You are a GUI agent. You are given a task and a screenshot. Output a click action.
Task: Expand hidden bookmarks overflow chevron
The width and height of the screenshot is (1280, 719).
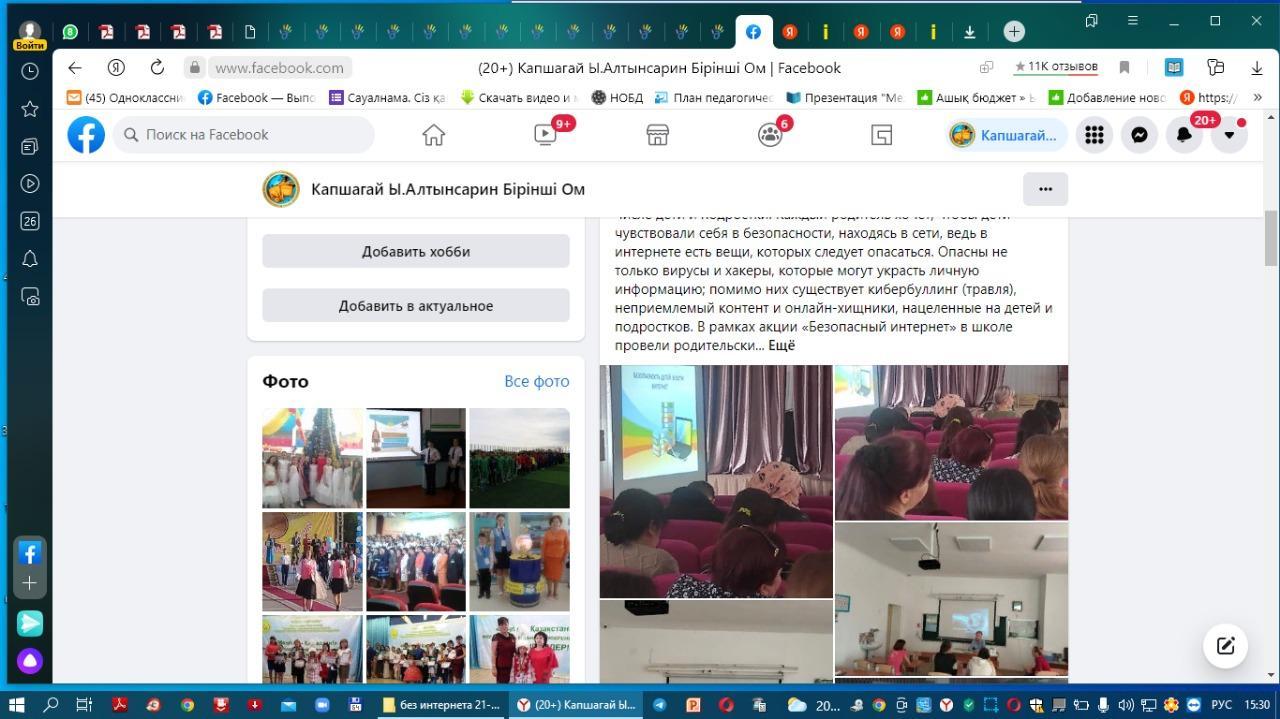(1257, 98)
